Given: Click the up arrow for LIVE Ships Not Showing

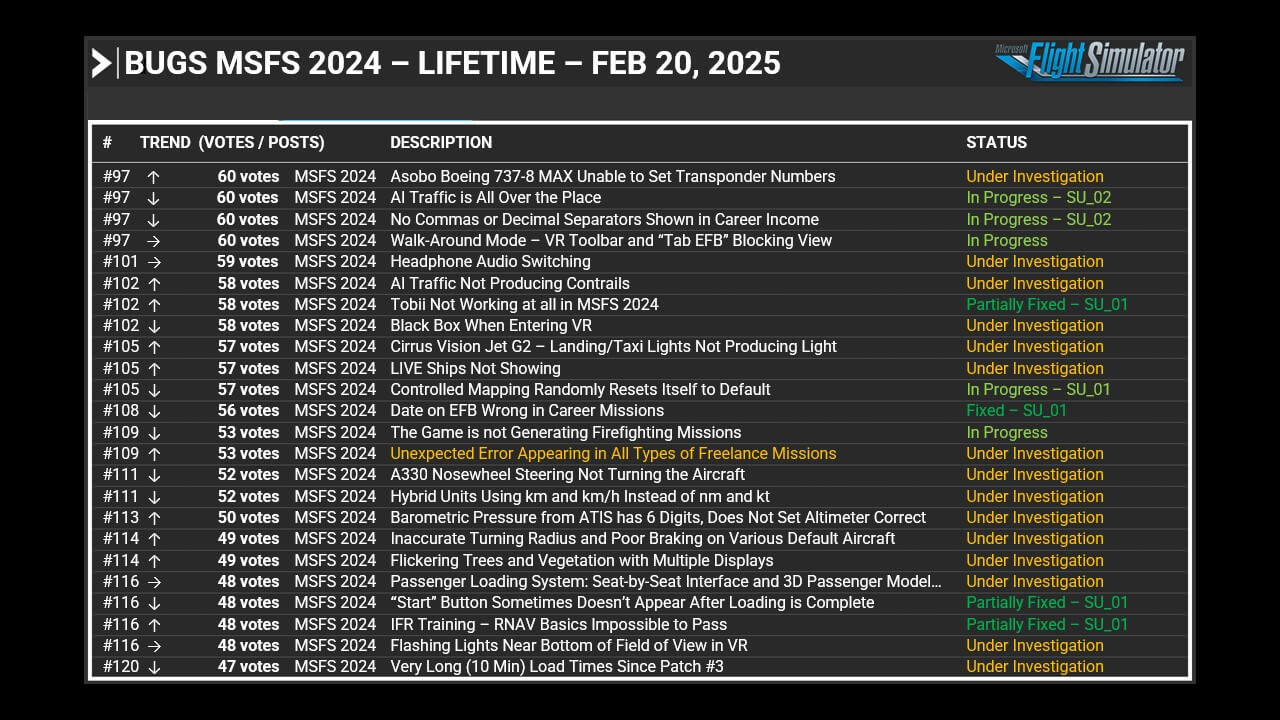Looking at the screenshot, I should click(x=153, y=369).
